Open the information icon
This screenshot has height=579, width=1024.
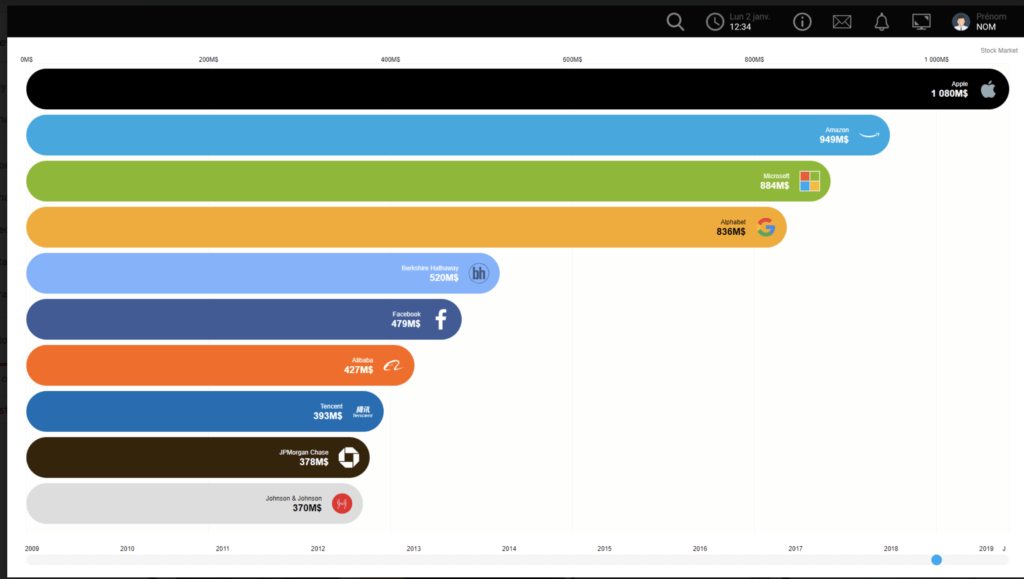pos(802,22)
